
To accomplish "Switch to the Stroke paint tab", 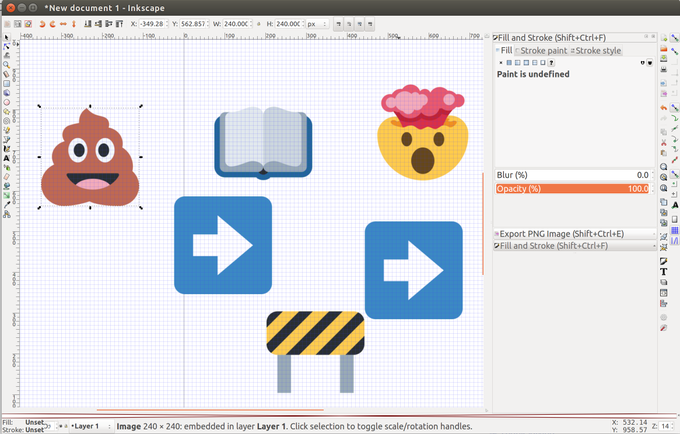I will pyautogui.click(x=541, y=51).
